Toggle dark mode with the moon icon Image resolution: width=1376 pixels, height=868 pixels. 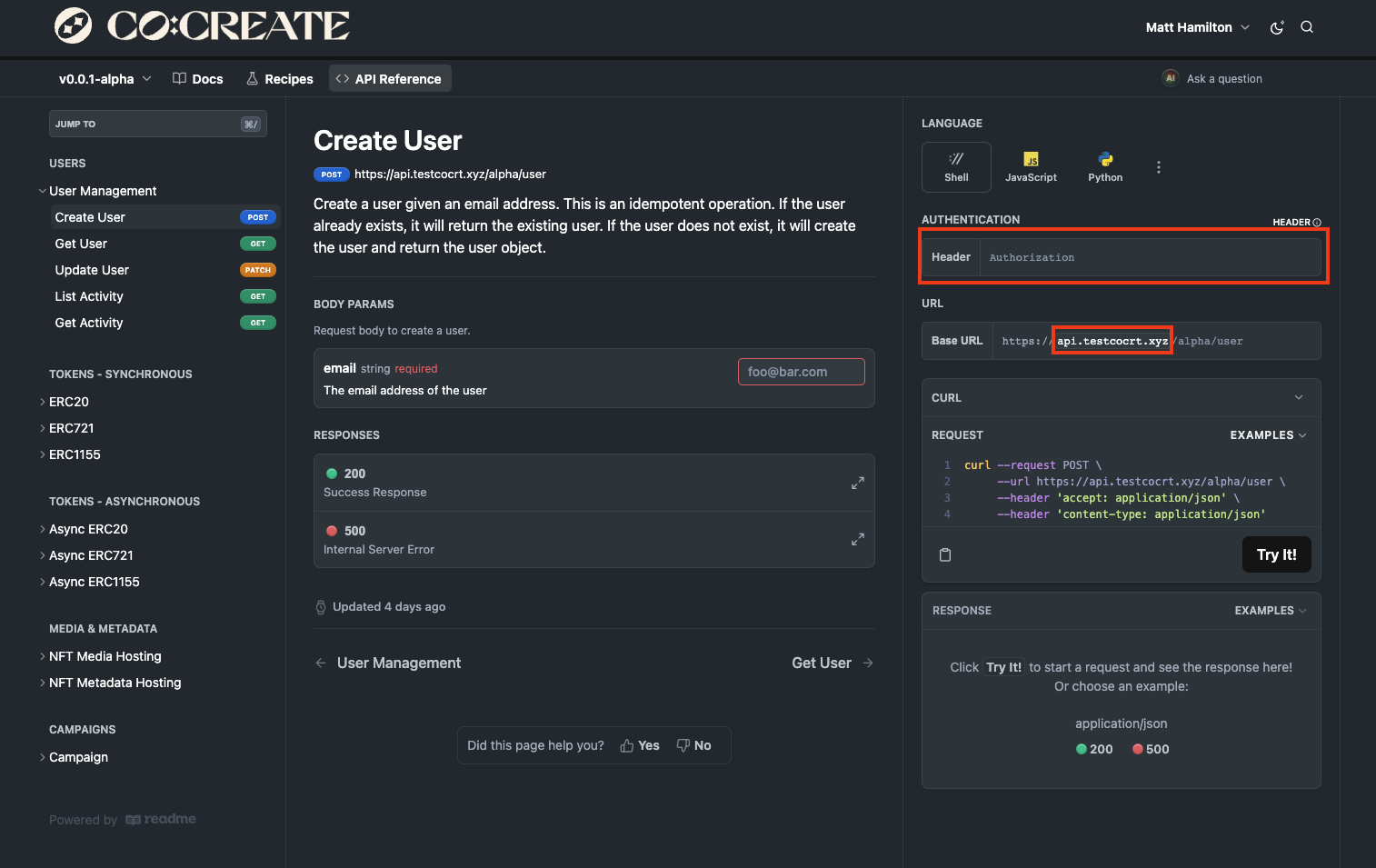1277,27
